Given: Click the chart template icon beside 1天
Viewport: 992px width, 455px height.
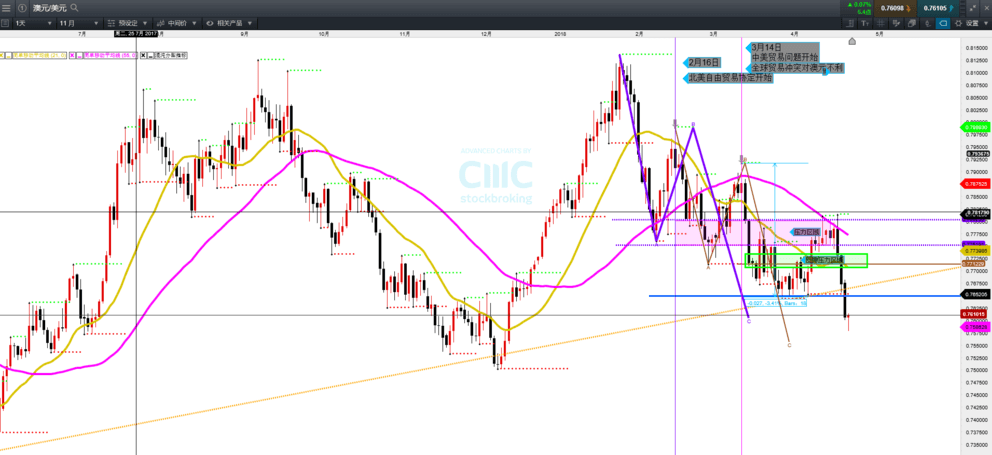Looking at the screenshot, I should coord(6,23).
